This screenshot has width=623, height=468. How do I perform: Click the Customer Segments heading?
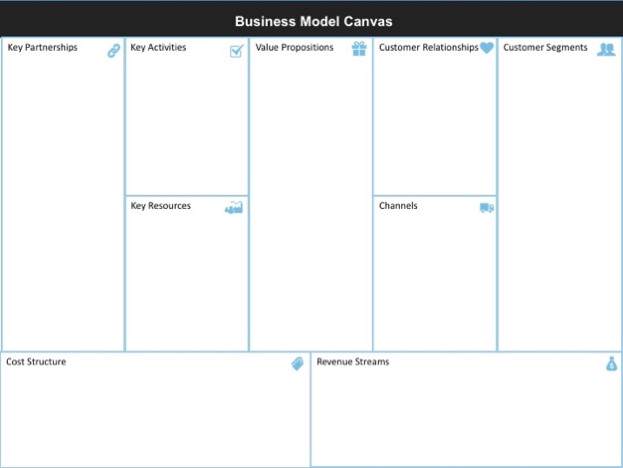pyautogui.click(x=545, y=47)
